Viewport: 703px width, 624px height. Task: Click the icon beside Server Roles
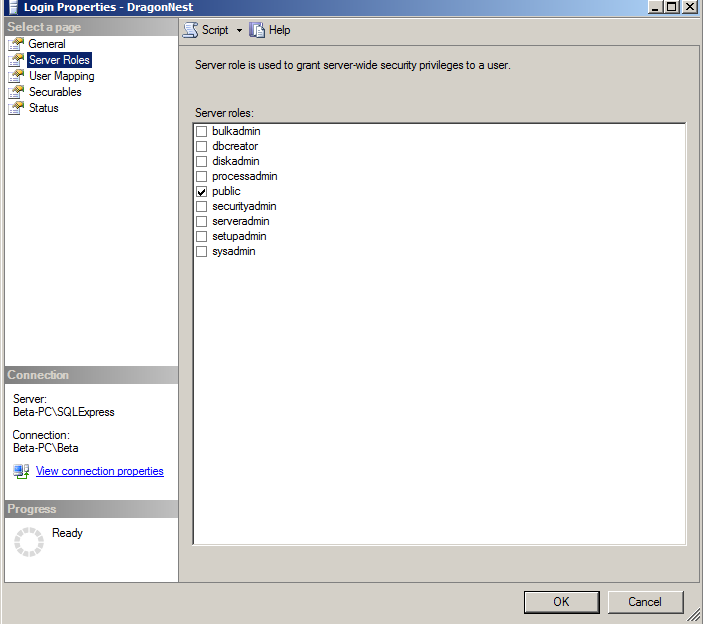point(16,60)
